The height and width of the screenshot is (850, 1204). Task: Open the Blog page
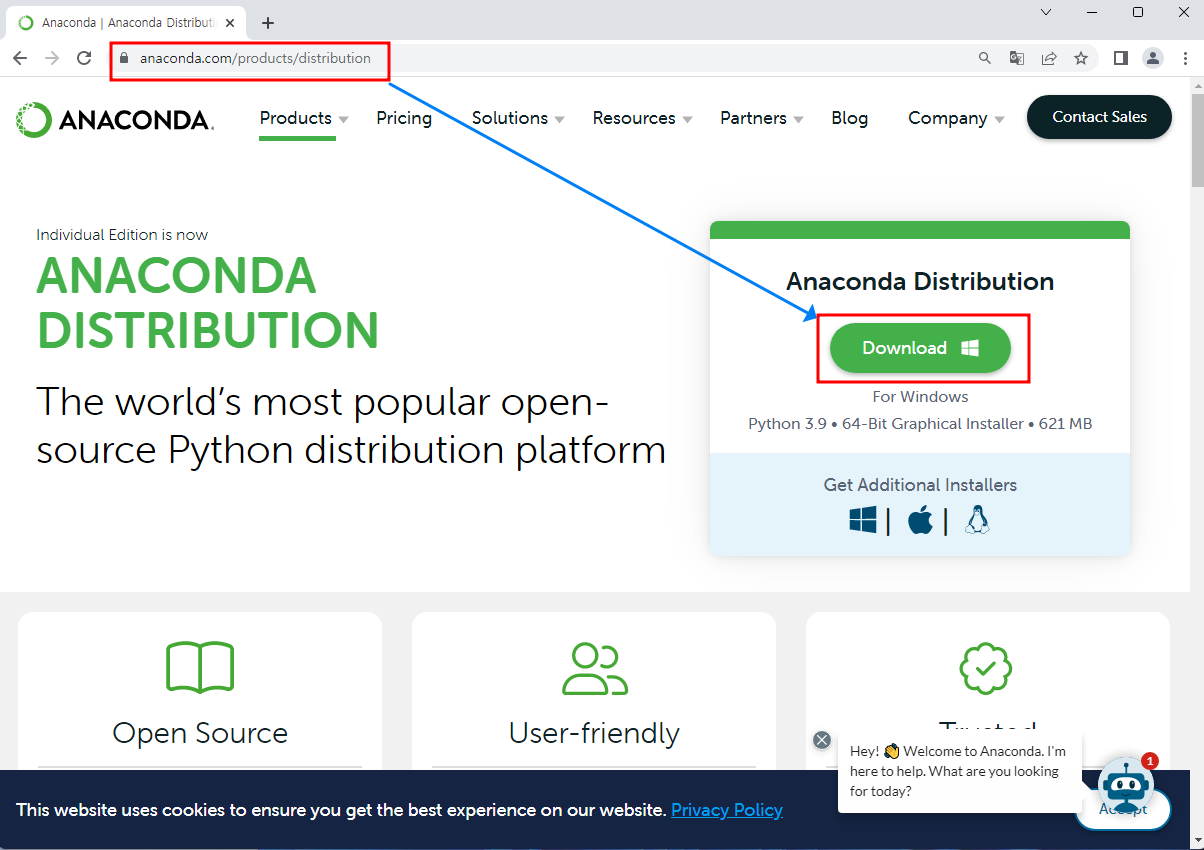click(x=849, y=118)
